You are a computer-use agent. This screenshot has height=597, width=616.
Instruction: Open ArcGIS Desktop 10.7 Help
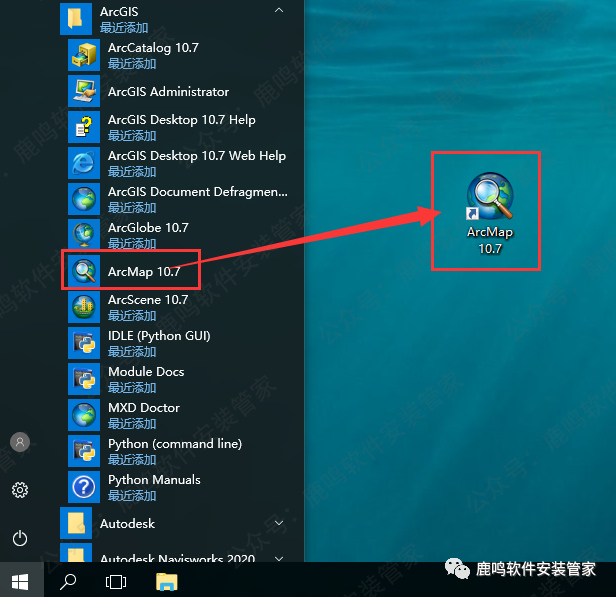click(180, 127)
